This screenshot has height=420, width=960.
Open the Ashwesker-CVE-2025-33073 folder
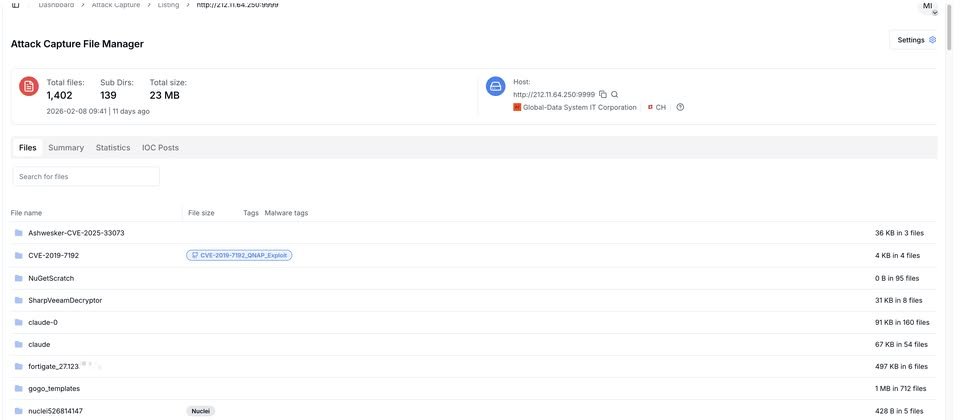click(x=76, y=233)
